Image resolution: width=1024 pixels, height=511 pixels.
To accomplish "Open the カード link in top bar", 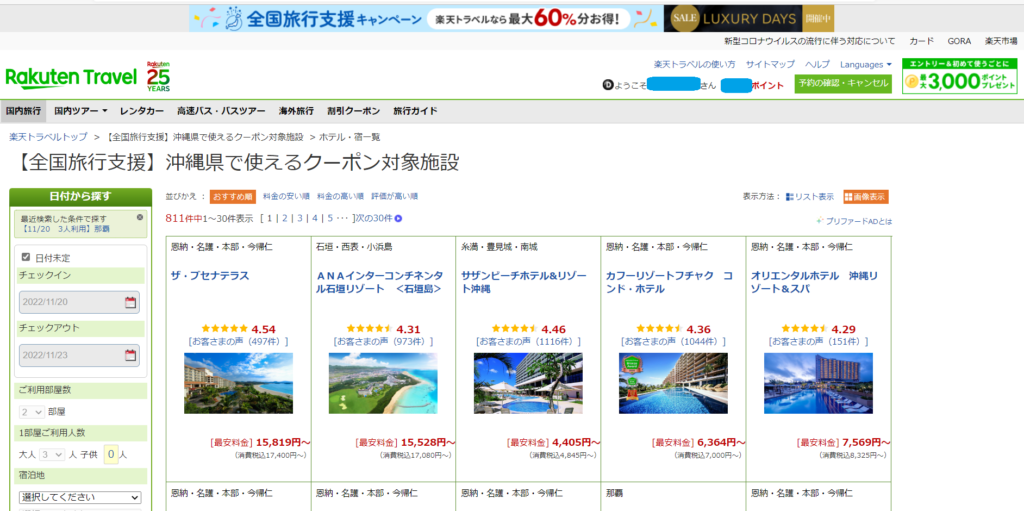I will click(x=921, y=41).
